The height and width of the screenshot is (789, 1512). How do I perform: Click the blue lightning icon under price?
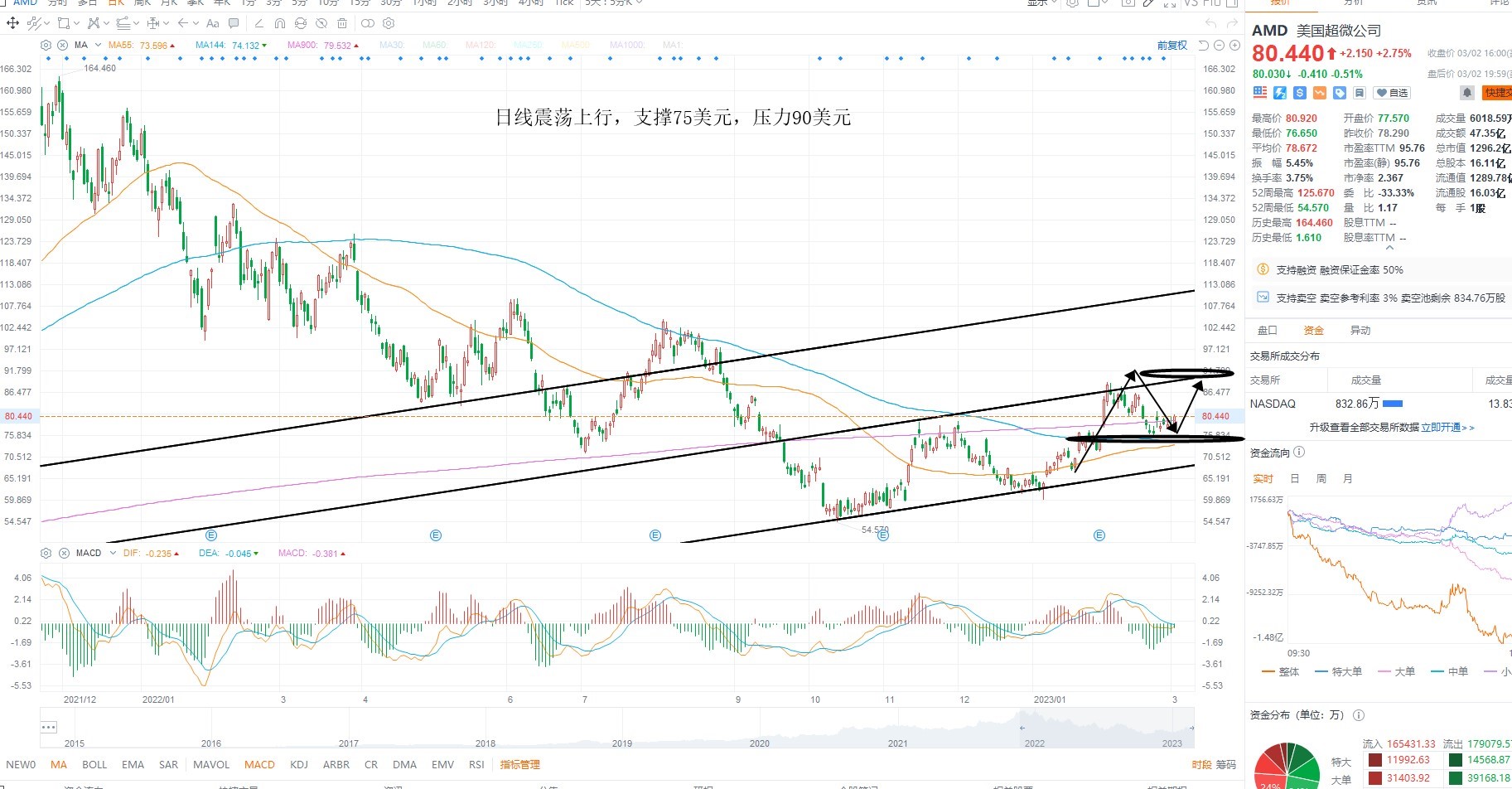(x=1280, y=93)
